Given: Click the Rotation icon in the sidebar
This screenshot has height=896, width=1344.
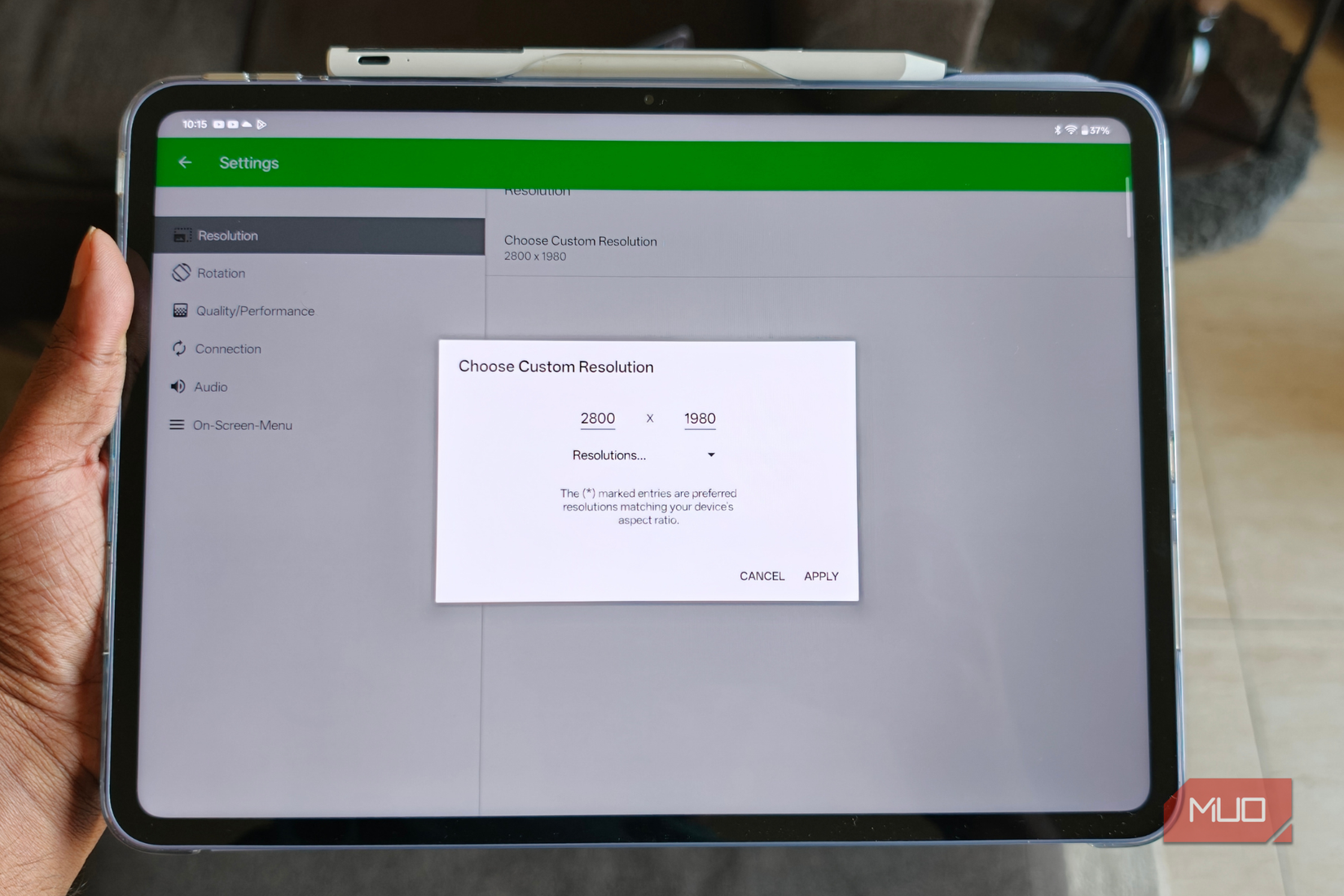Looking at the screenshot, I should point(179,272).
